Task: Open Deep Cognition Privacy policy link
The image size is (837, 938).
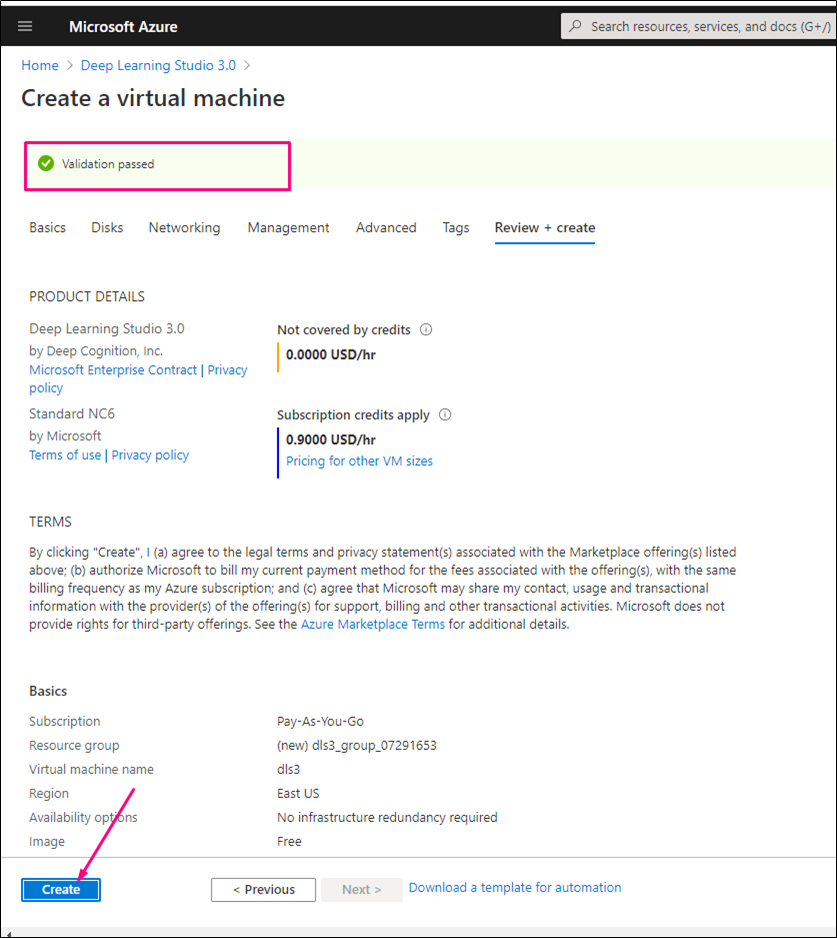Action: [x=227, y=370]
